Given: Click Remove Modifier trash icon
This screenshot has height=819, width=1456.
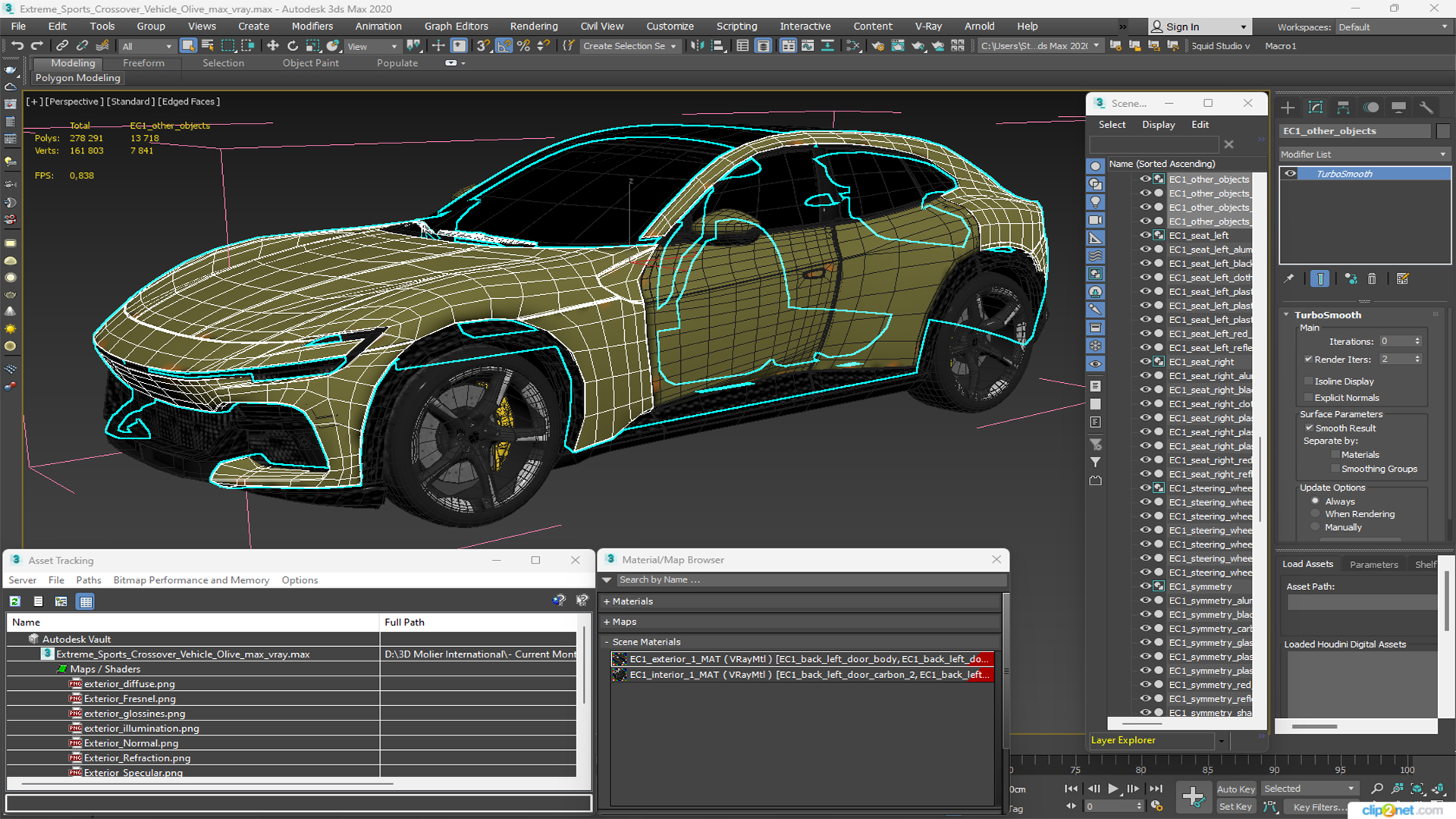Looking at the screenshot, I should pos(1372,278).
